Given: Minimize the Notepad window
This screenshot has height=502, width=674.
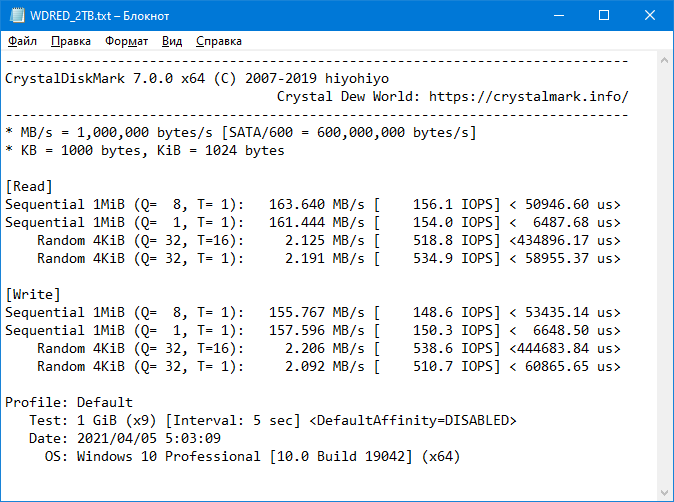Looking at the screenshot, I should (559, 15).
